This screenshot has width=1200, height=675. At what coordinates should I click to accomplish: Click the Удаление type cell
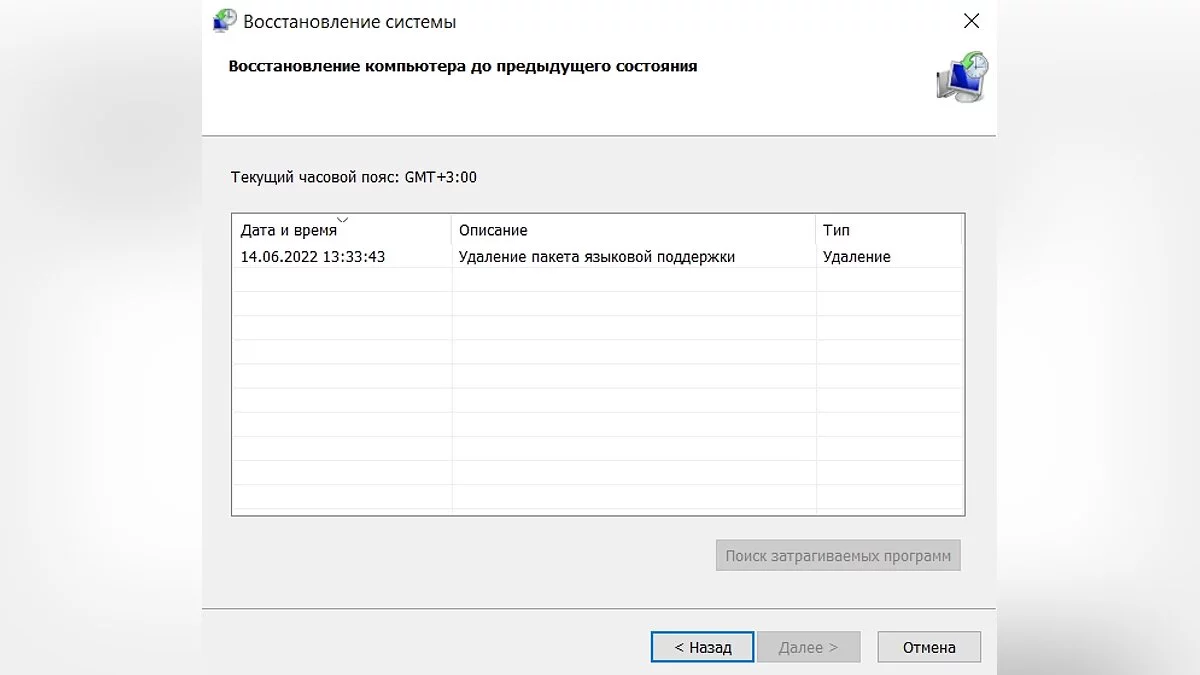point(857,257)
